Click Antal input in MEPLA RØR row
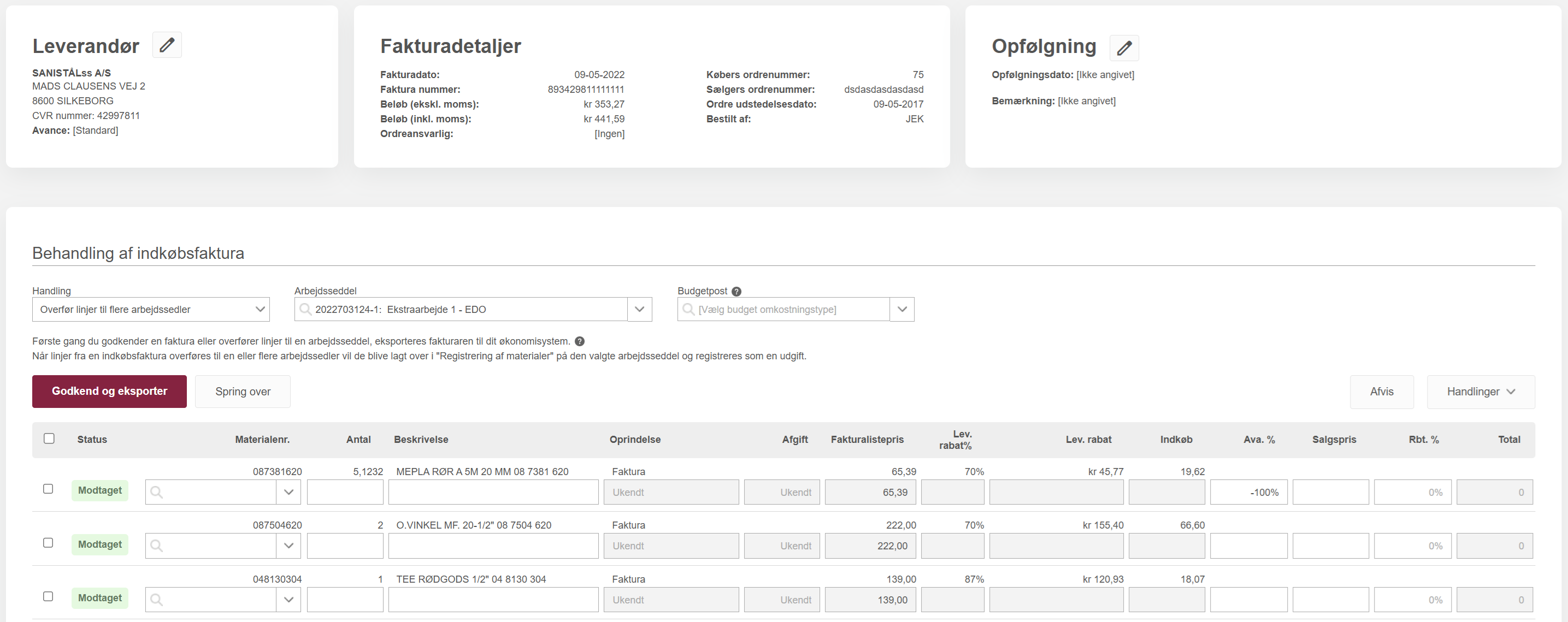Screen dimensions: 1568x622 [345, 493]
